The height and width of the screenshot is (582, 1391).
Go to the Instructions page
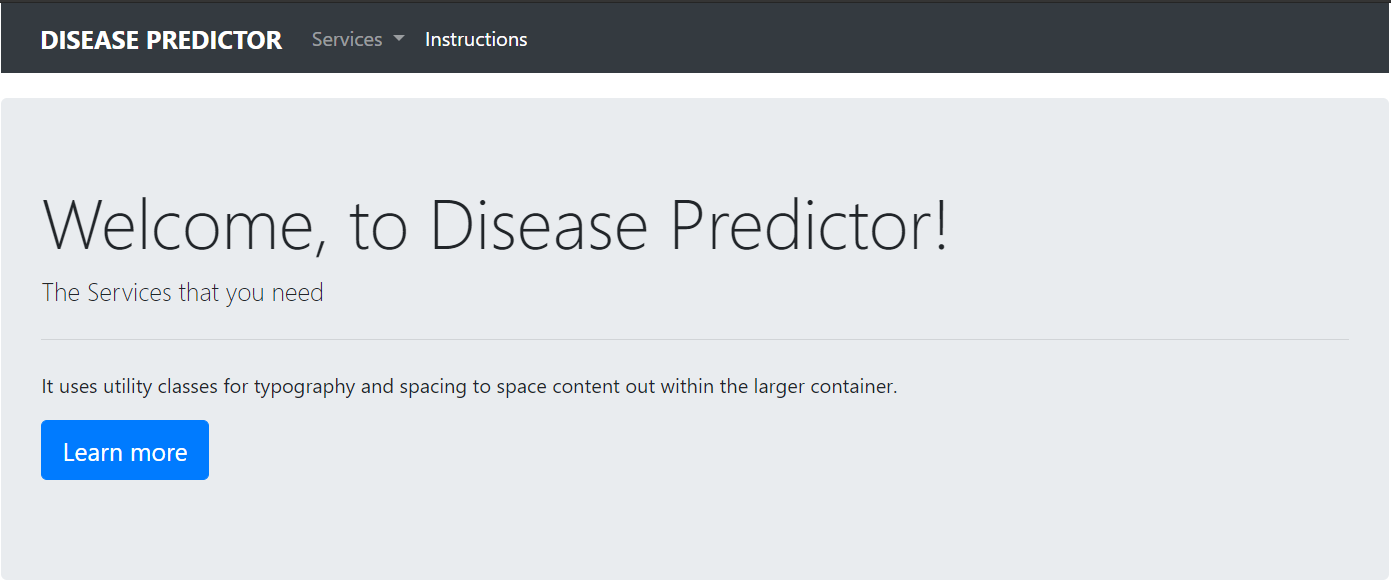(x=476, y=40)
